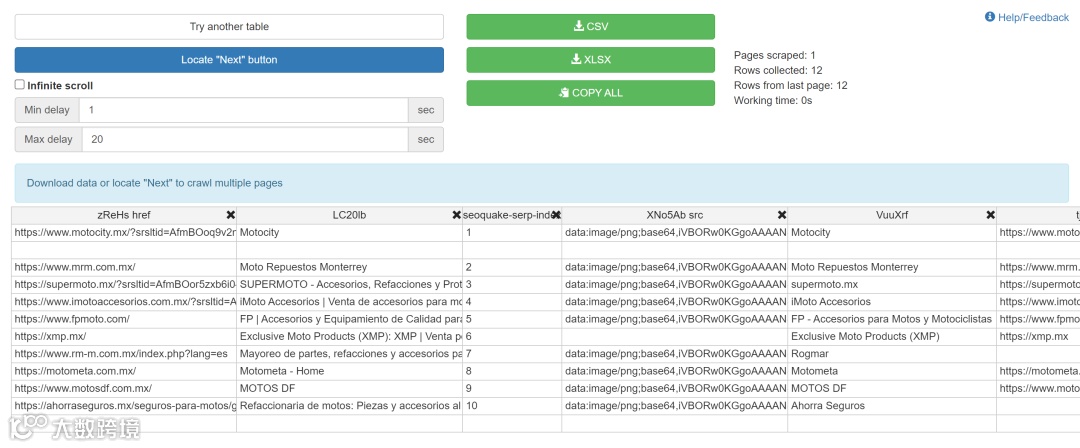Viewport: 1080px width, 448px height.
Task: Click Try another table button
Action: [x=229, y=27]
